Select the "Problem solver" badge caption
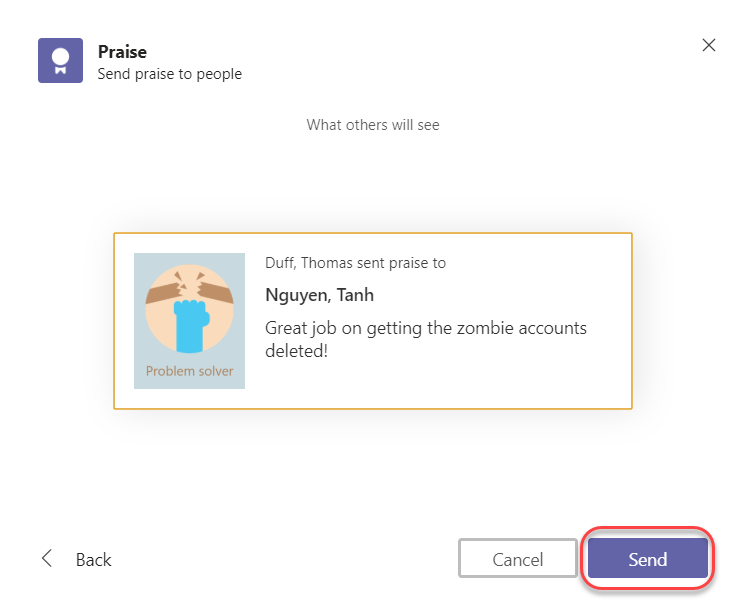746x614 pixels. 189,371
